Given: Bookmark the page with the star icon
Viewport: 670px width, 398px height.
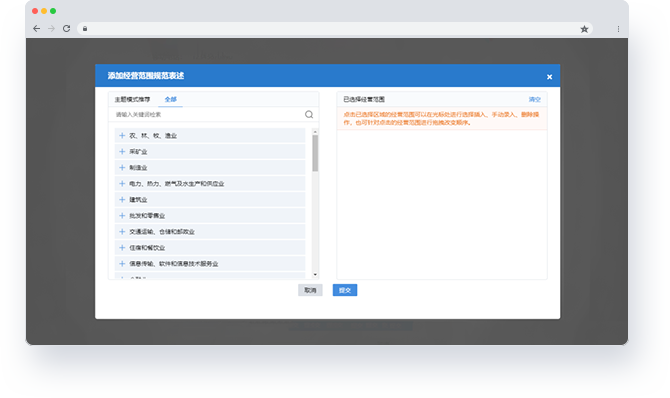Looking at the screenshot, I should pos(584,29).
